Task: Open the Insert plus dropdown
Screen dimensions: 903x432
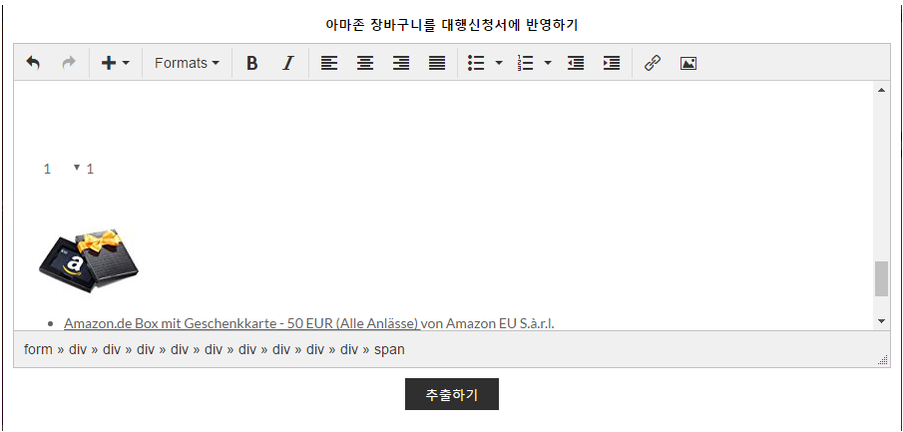Action: point(115,63)
